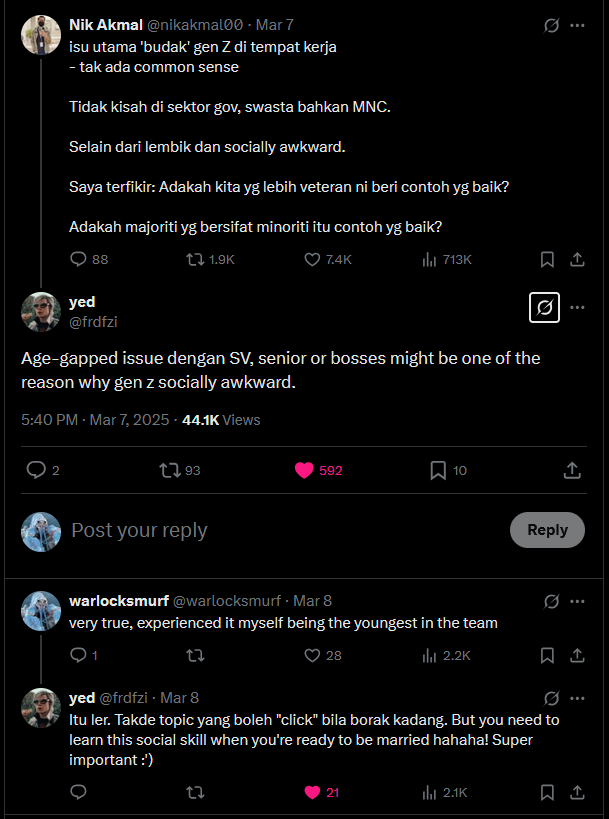Open the warlocksmurf username link
The height and width of the screenshot is (819, 609).
coord(118,601)
